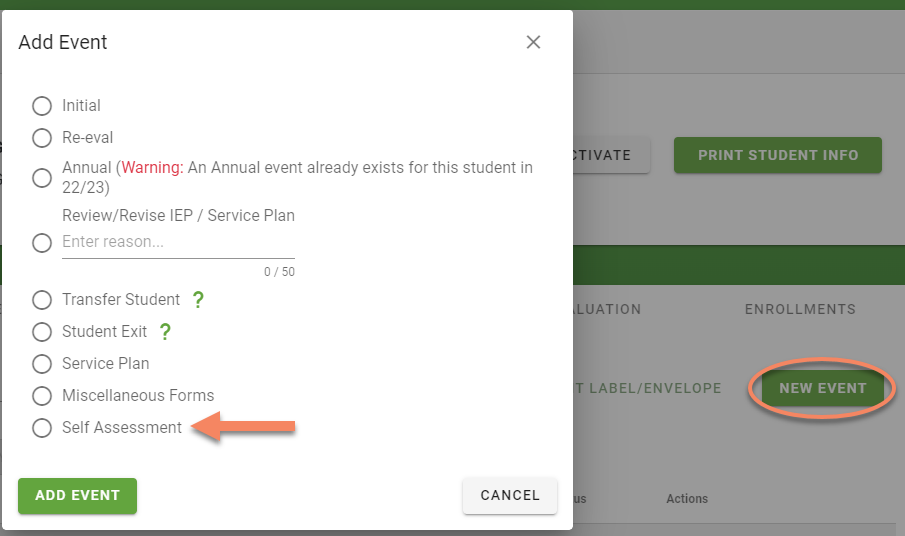Pick the Review/Revise IEP radio button
Viewport: 905px width, 536px height.
click(x=42, y=243)
